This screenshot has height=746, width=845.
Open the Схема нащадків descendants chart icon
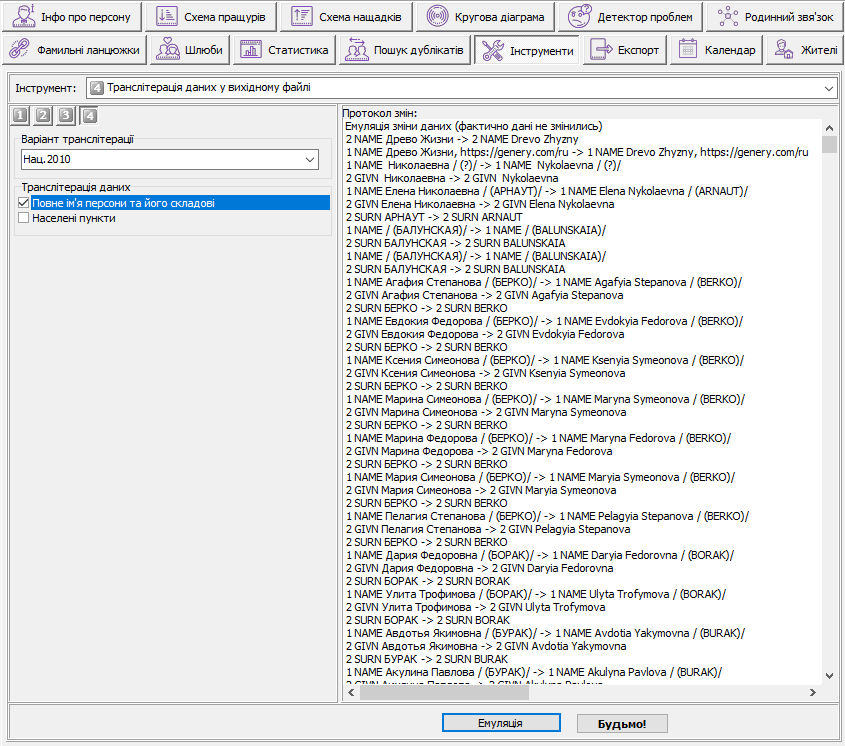coord(302,17)
